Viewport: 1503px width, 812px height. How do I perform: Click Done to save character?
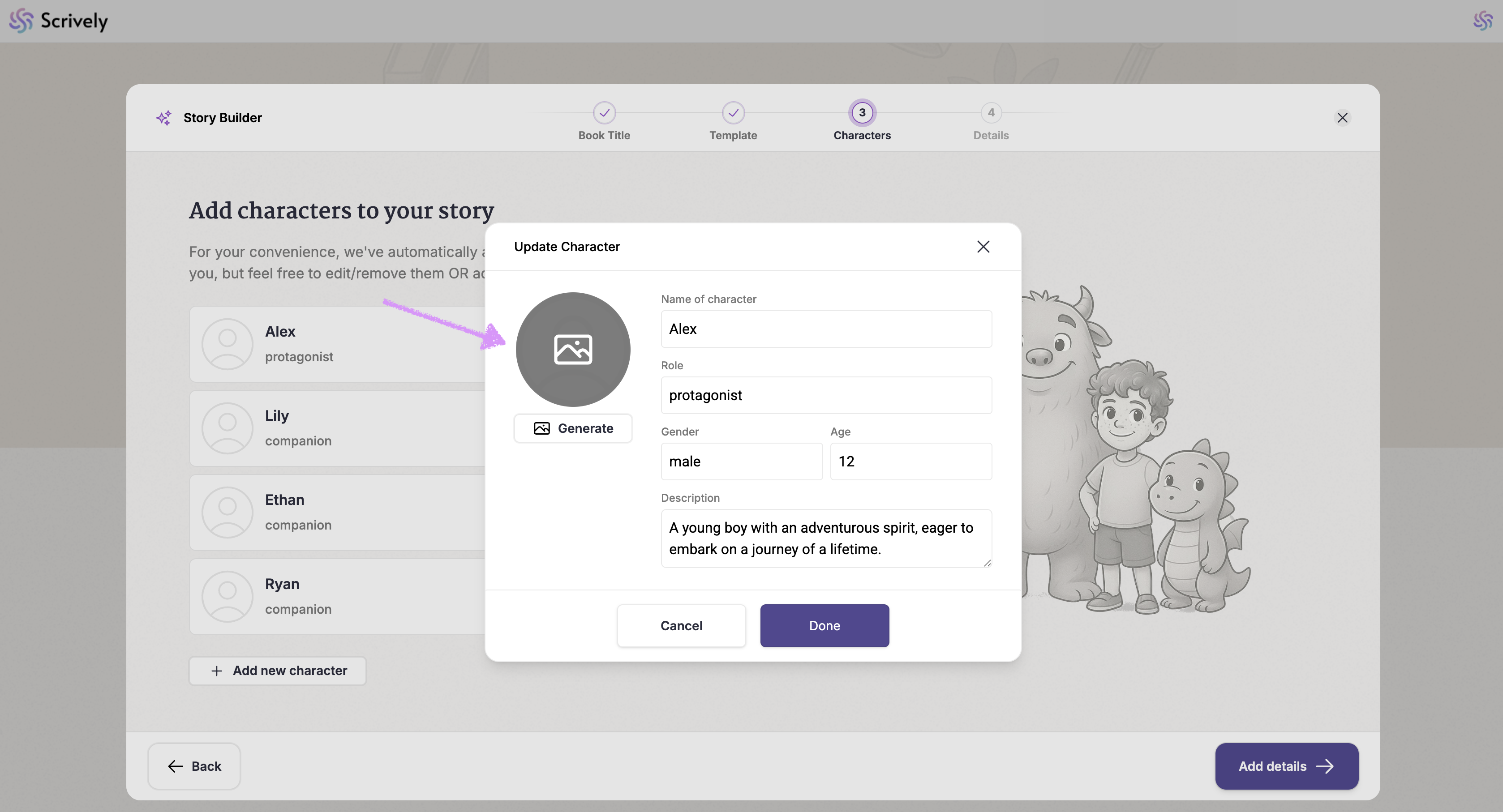824,625
